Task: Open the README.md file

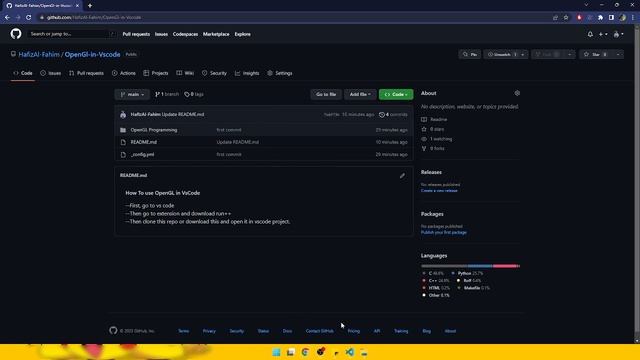Action: pyautogui.click(x=144, y=142)
